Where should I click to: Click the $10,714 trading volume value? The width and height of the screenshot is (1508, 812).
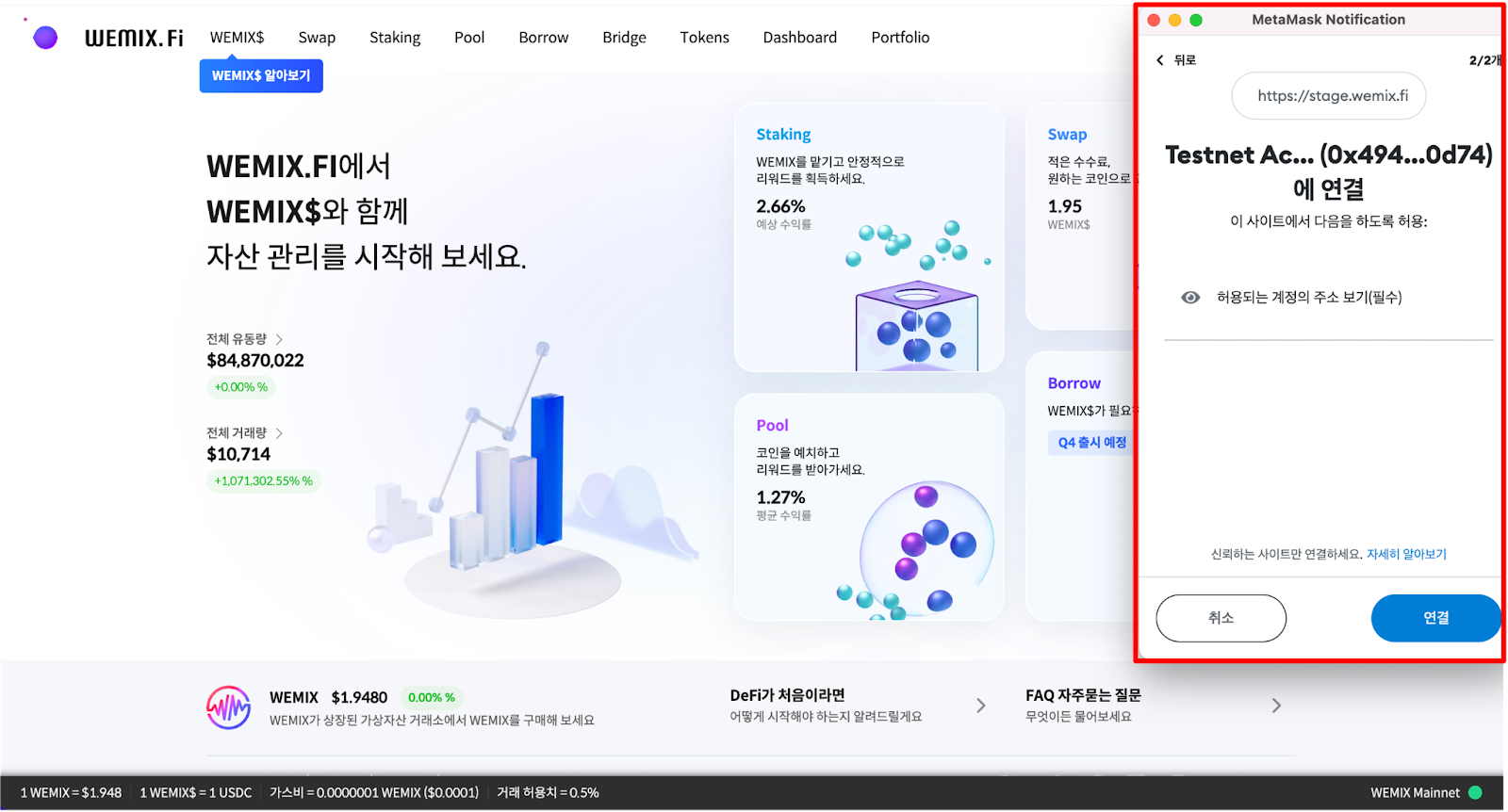(238, 455)
